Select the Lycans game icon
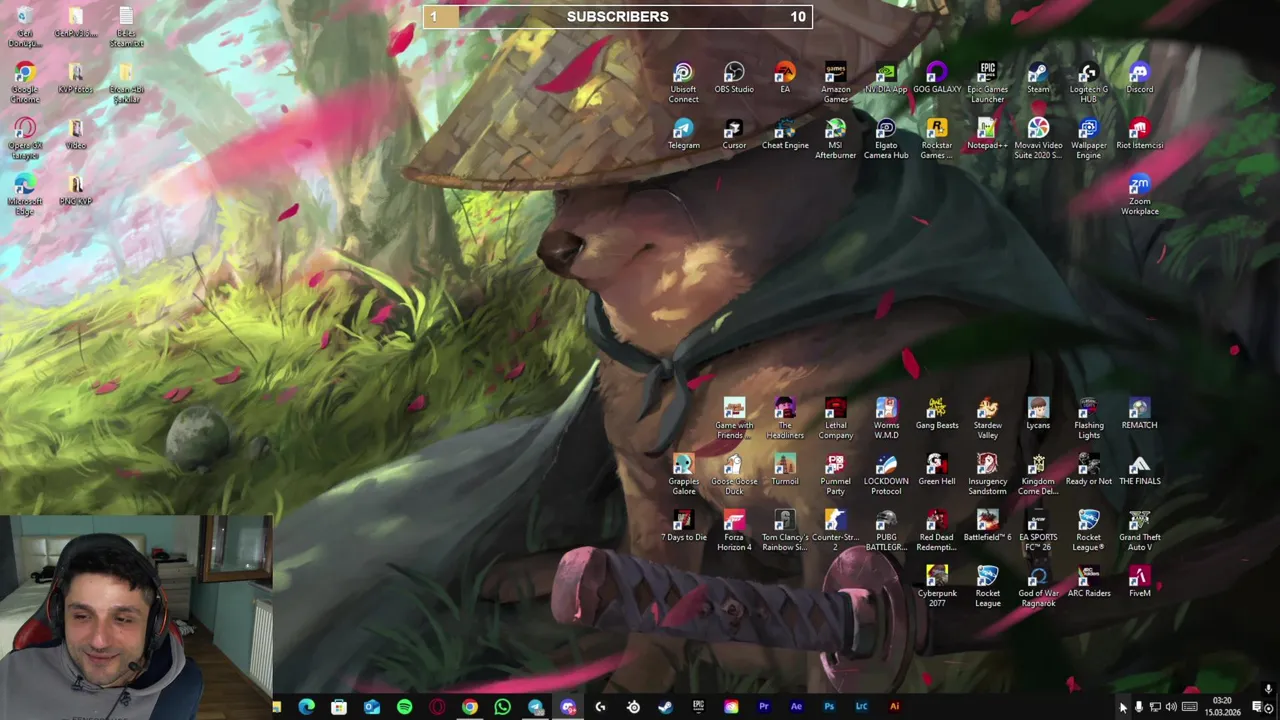Screen dimensions: 1280x720 (x=1038, y=414)
